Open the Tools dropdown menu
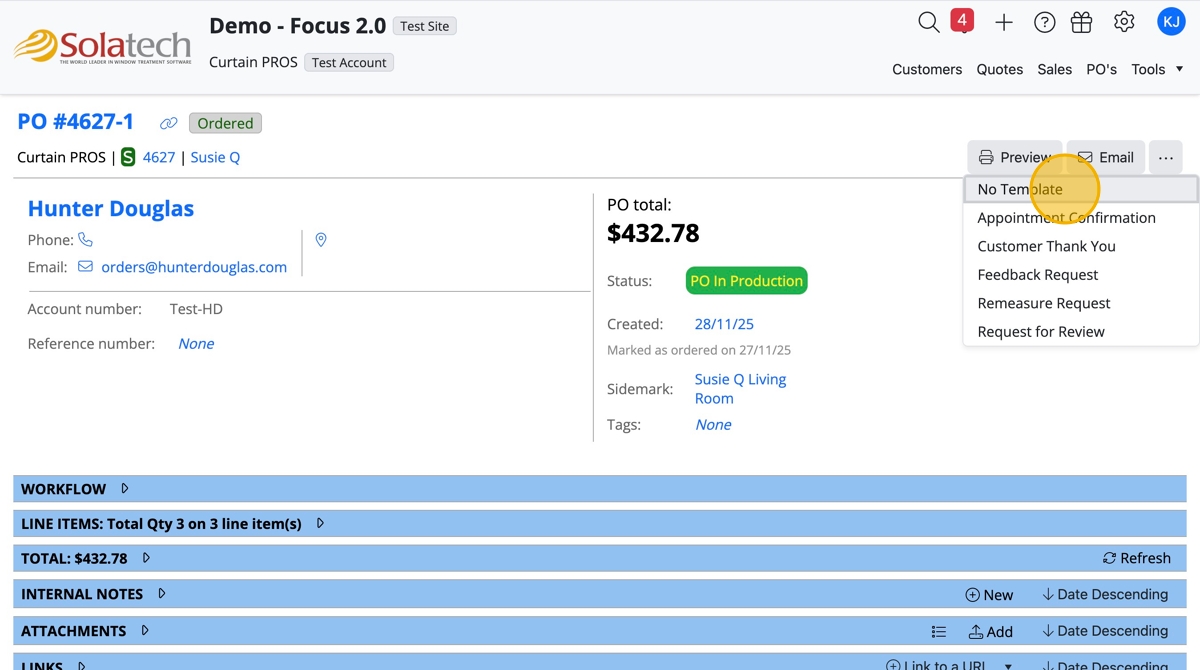 pos(1157,69)
